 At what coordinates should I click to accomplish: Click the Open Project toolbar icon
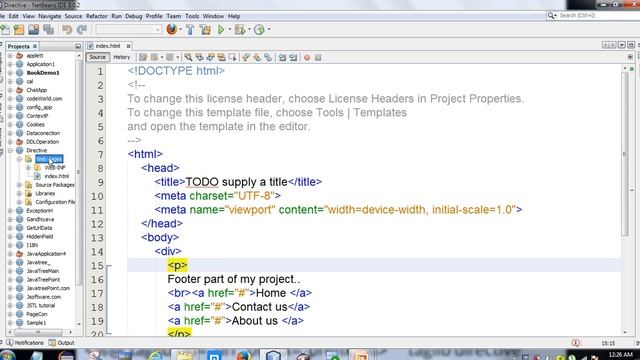click(x=33, y=29)
